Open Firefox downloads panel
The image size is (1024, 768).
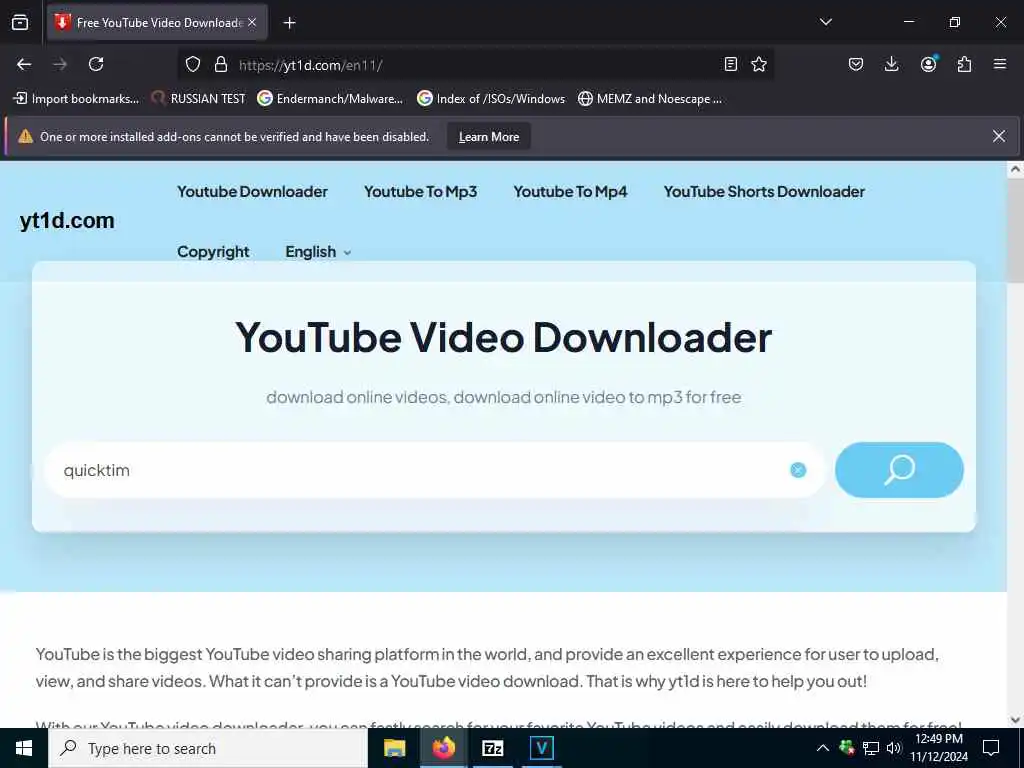coord(891,64)
